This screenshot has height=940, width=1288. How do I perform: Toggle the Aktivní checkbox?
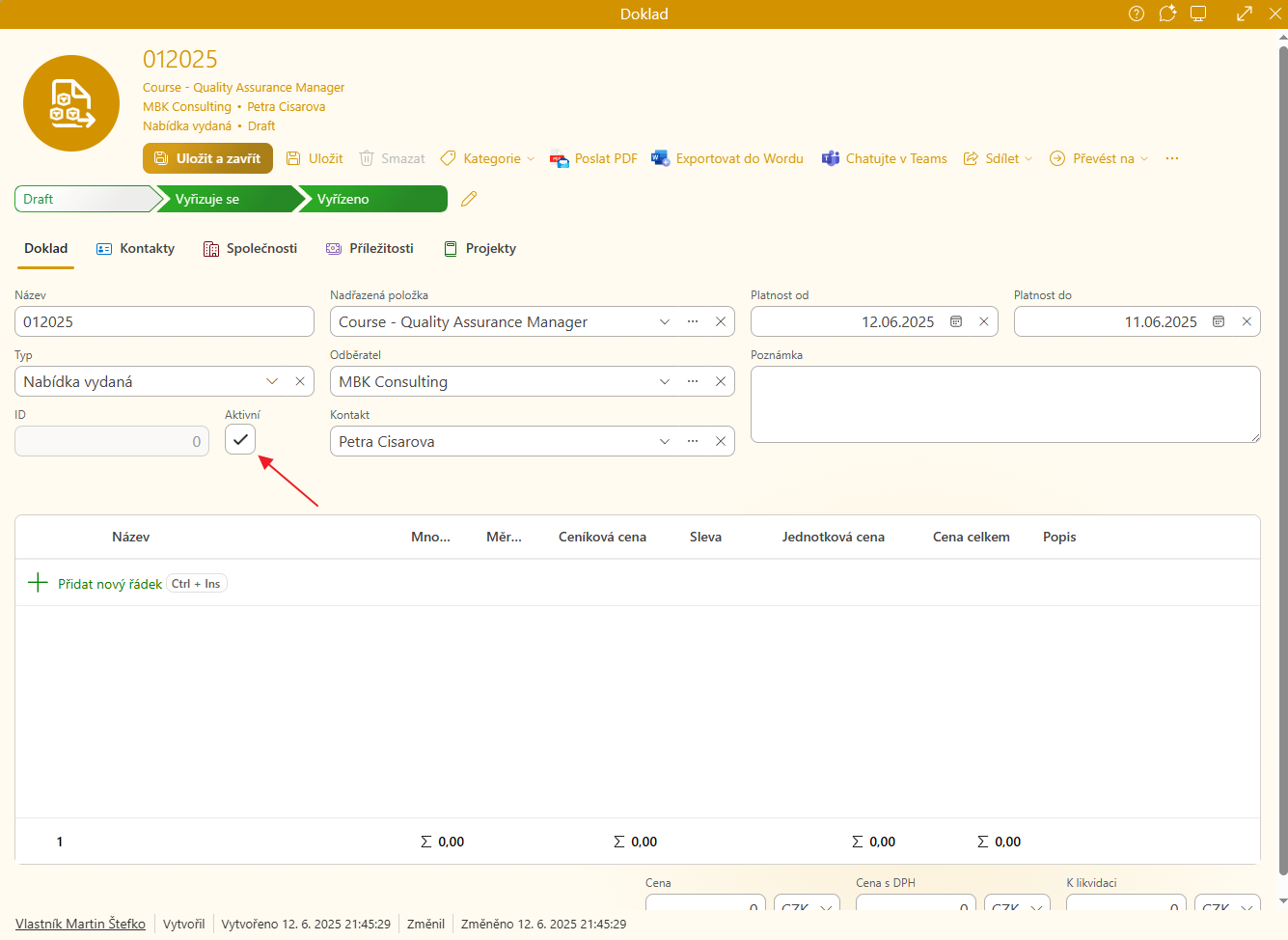pos(240,439)
